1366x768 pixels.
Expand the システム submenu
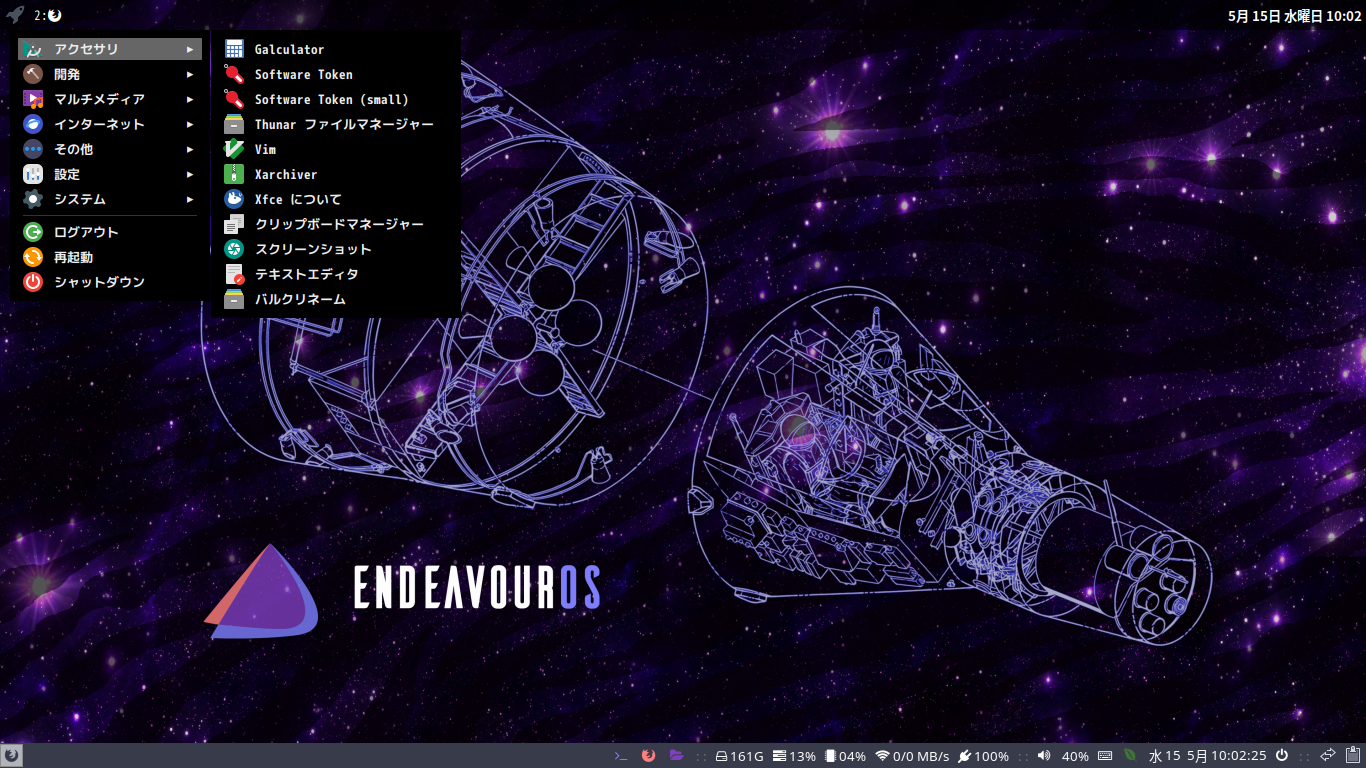pos(110,199)
